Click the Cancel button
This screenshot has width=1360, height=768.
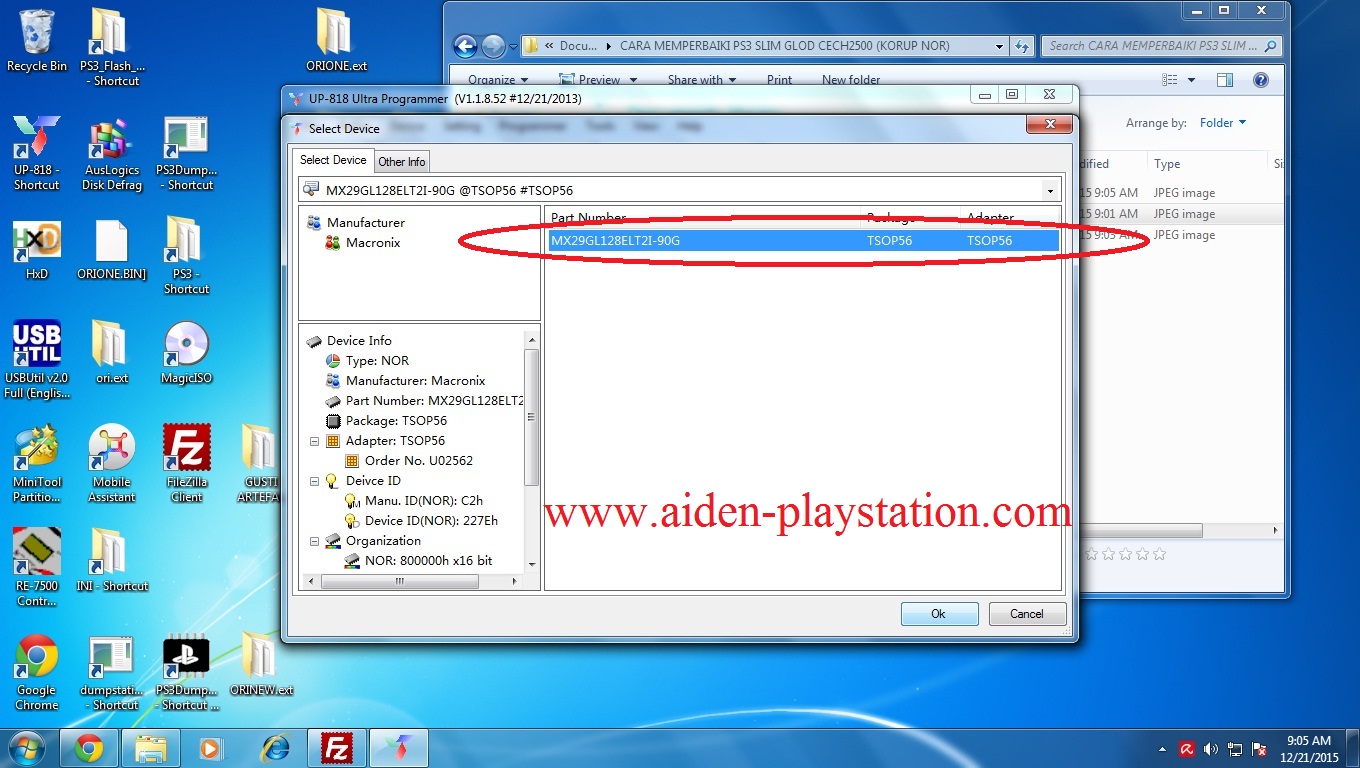[1027, 614]
